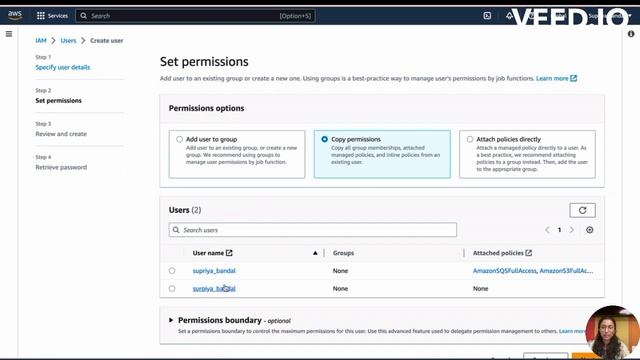Click the User name column header
Image resolution: width=640 pixels, height=360 pixels.
tap(208, 253)
